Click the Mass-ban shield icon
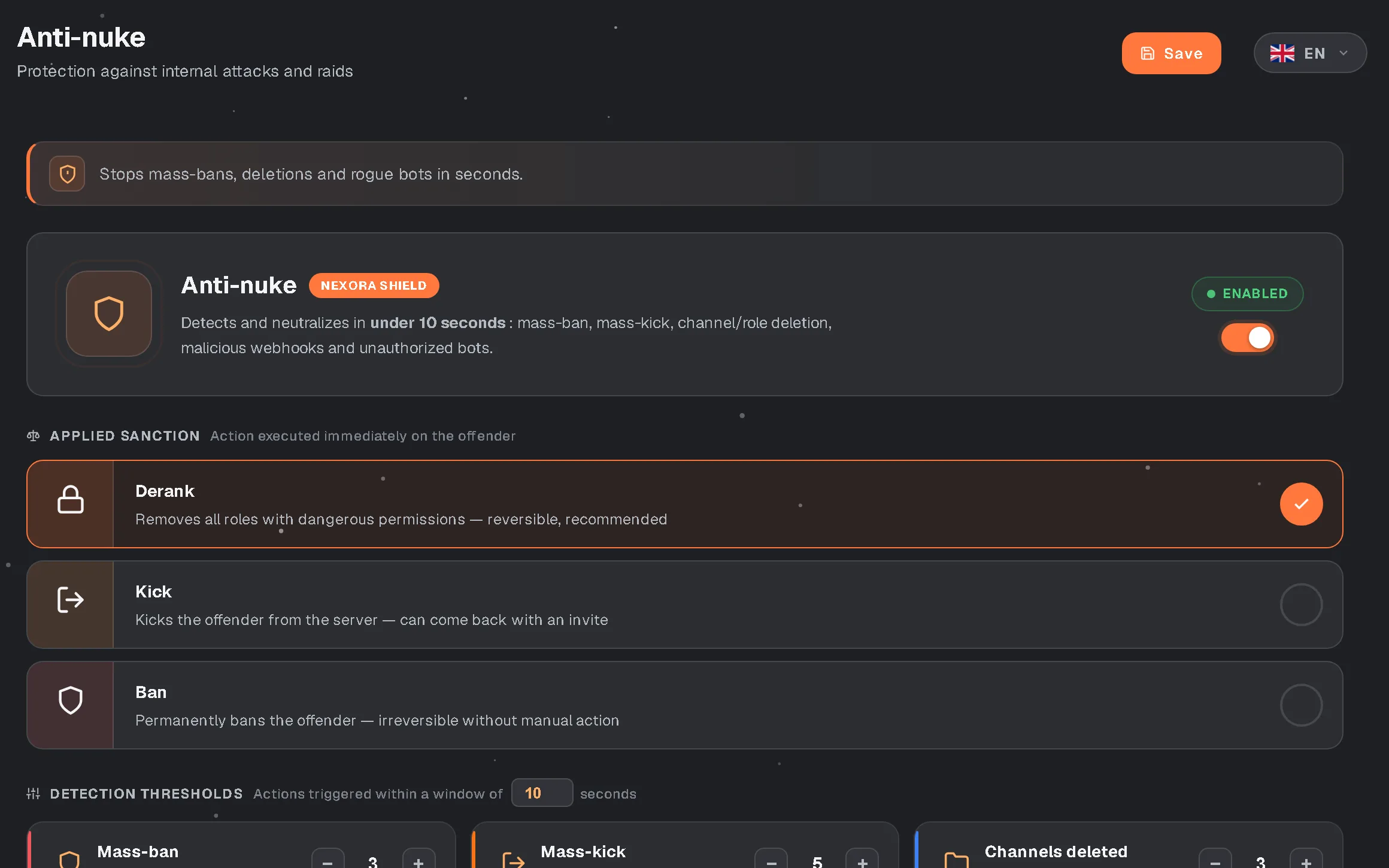 point(69,860)
